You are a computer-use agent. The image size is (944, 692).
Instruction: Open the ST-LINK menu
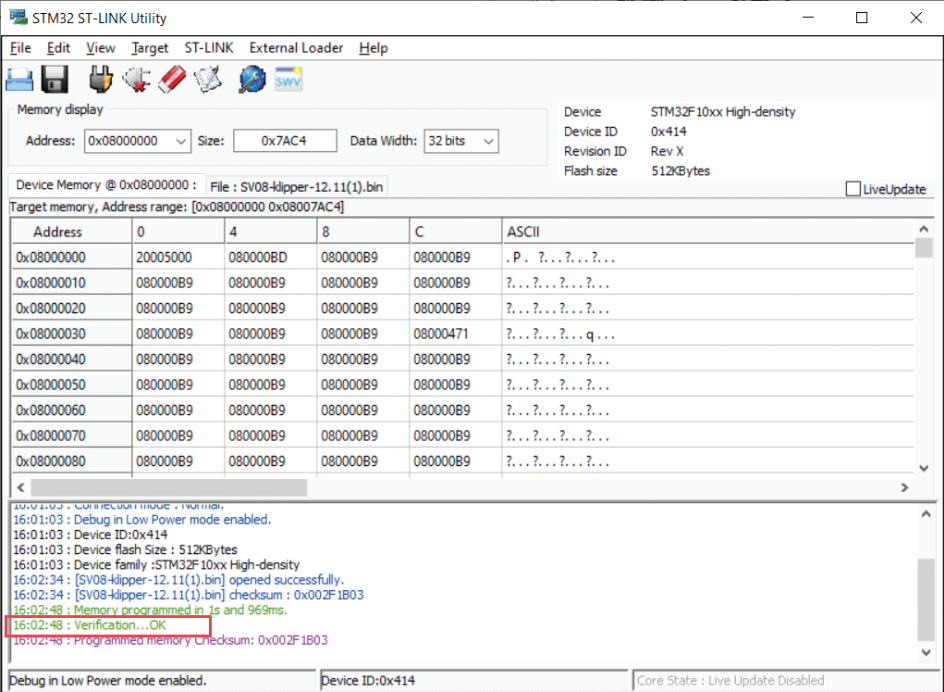[207, 48]
